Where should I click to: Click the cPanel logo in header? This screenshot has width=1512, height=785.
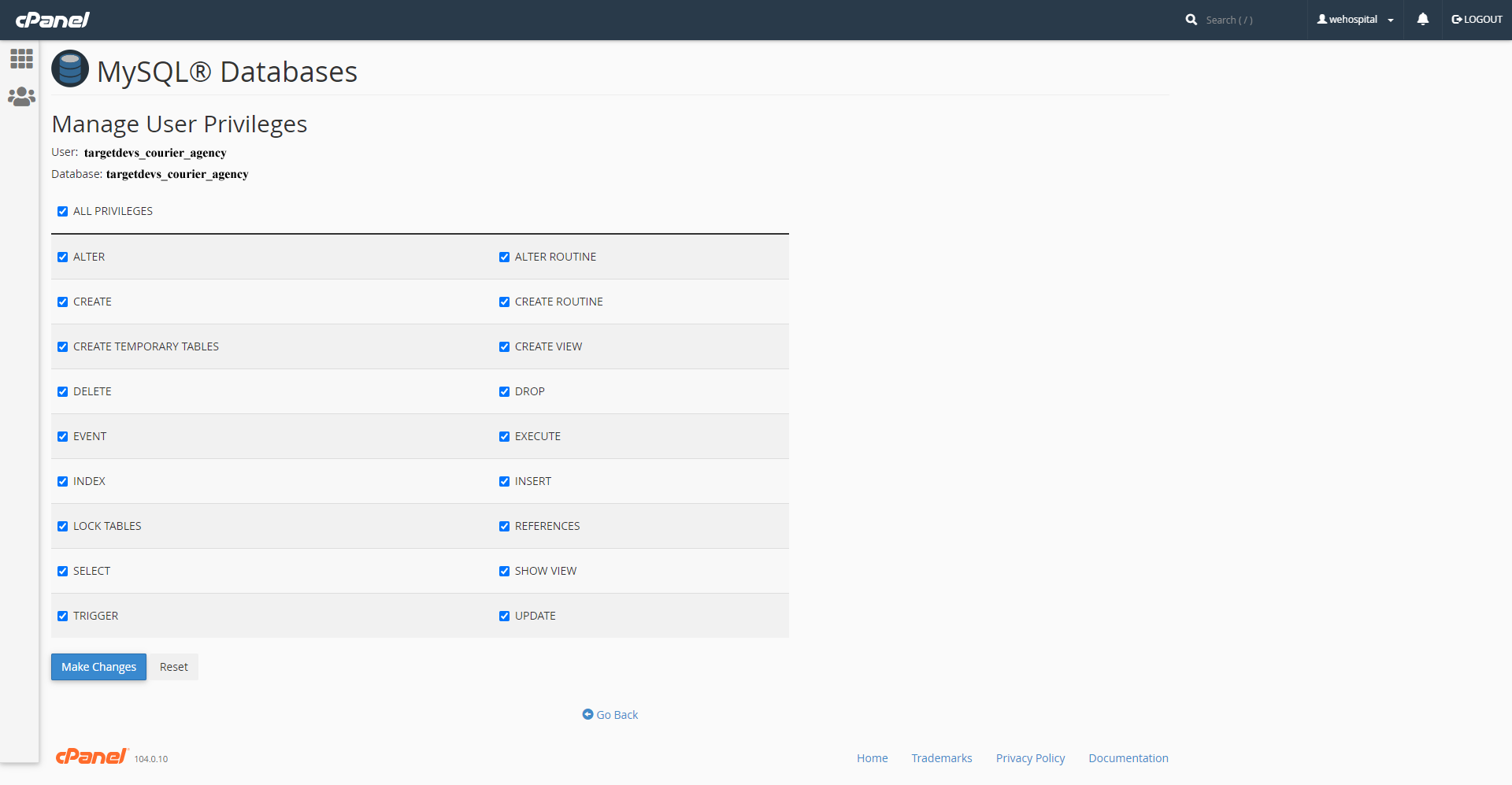click(52, 20)
